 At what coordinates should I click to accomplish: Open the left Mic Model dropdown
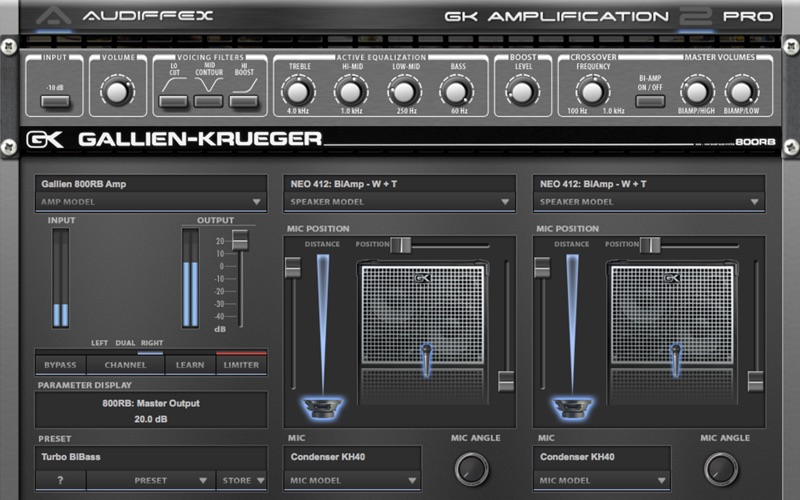(352, 481)
